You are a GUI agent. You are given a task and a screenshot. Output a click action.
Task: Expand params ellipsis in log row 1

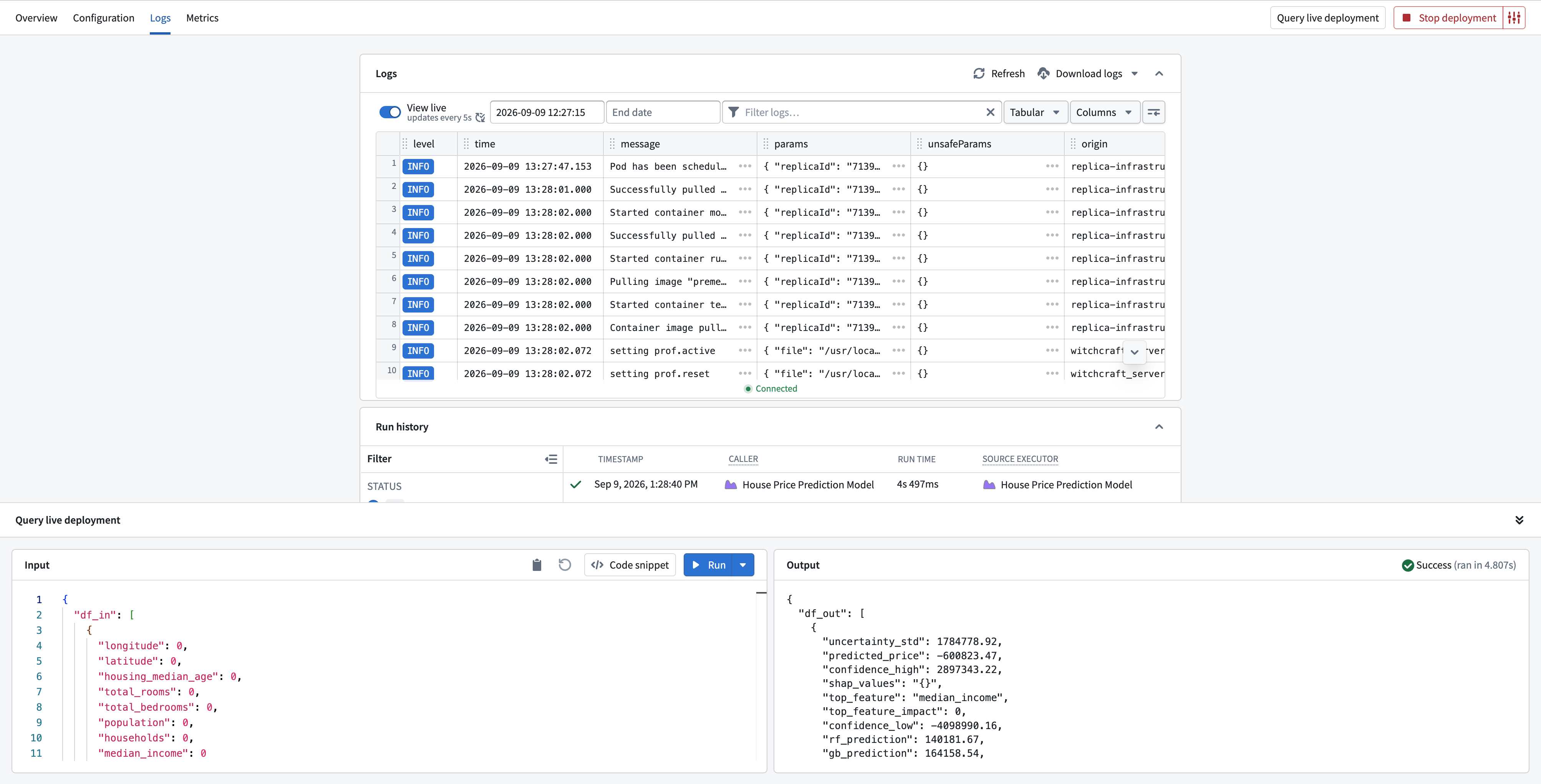898,166
